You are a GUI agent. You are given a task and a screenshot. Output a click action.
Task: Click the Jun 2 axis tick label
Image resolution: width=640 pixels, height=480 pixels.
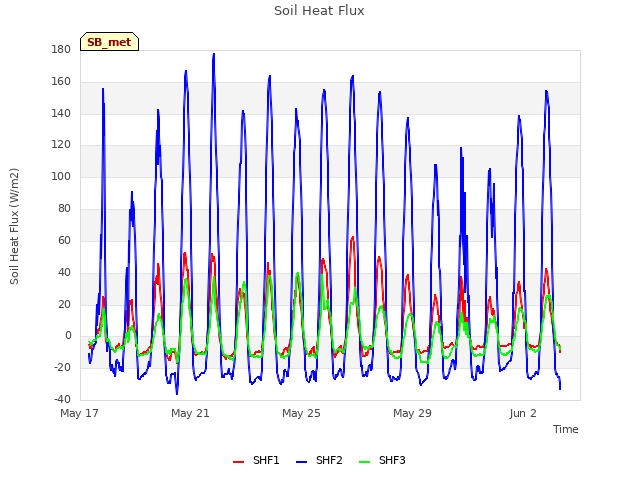tap(523, 413)
